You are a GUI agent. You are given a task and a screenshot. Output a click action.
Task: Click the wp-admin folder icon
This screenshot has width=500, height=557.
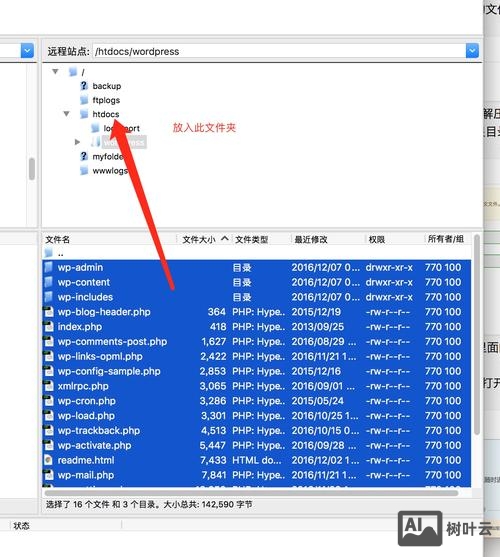click(49, 267)
